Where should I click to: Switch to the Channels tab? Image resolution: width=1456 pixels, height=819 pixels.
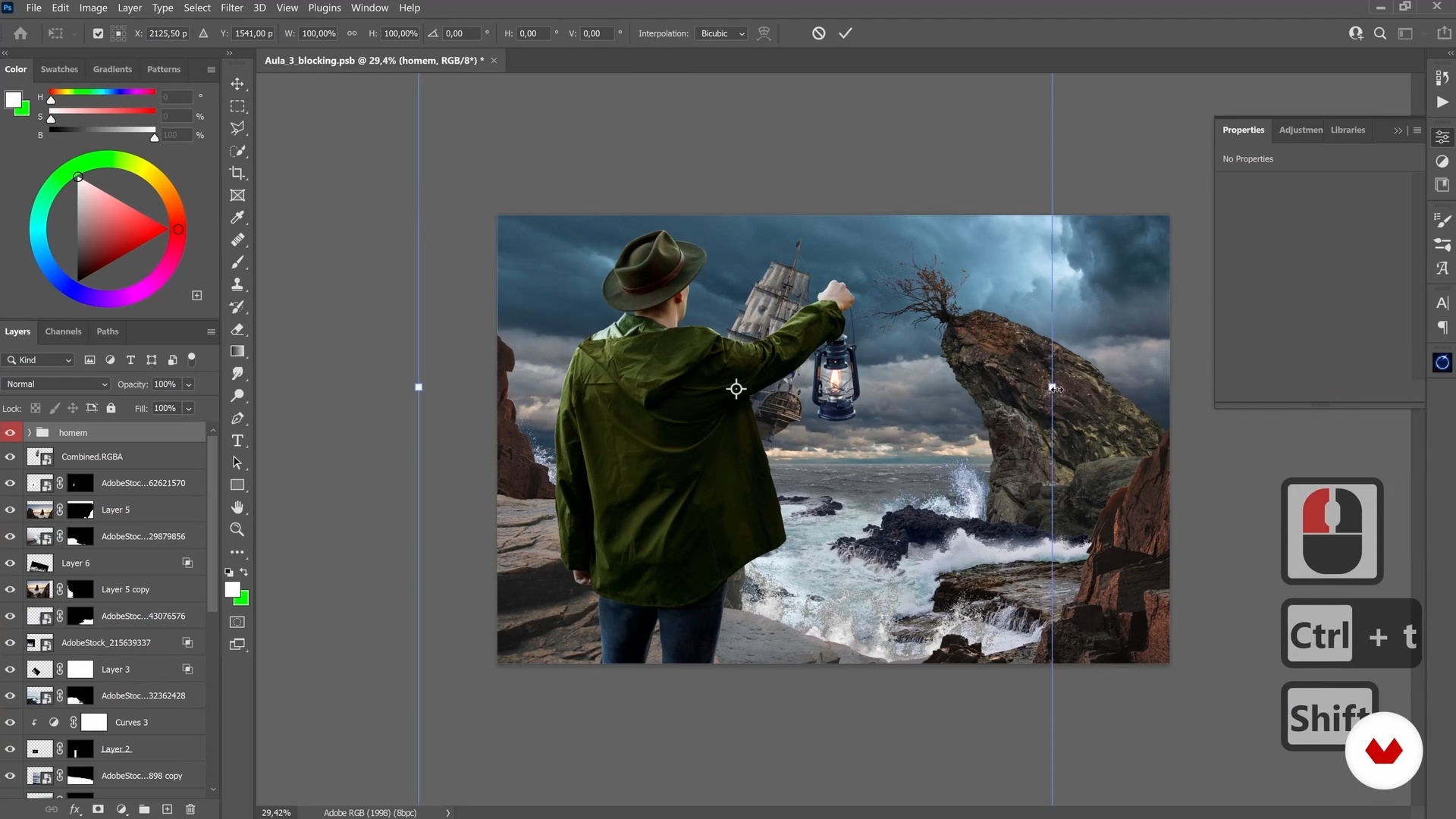63,331
